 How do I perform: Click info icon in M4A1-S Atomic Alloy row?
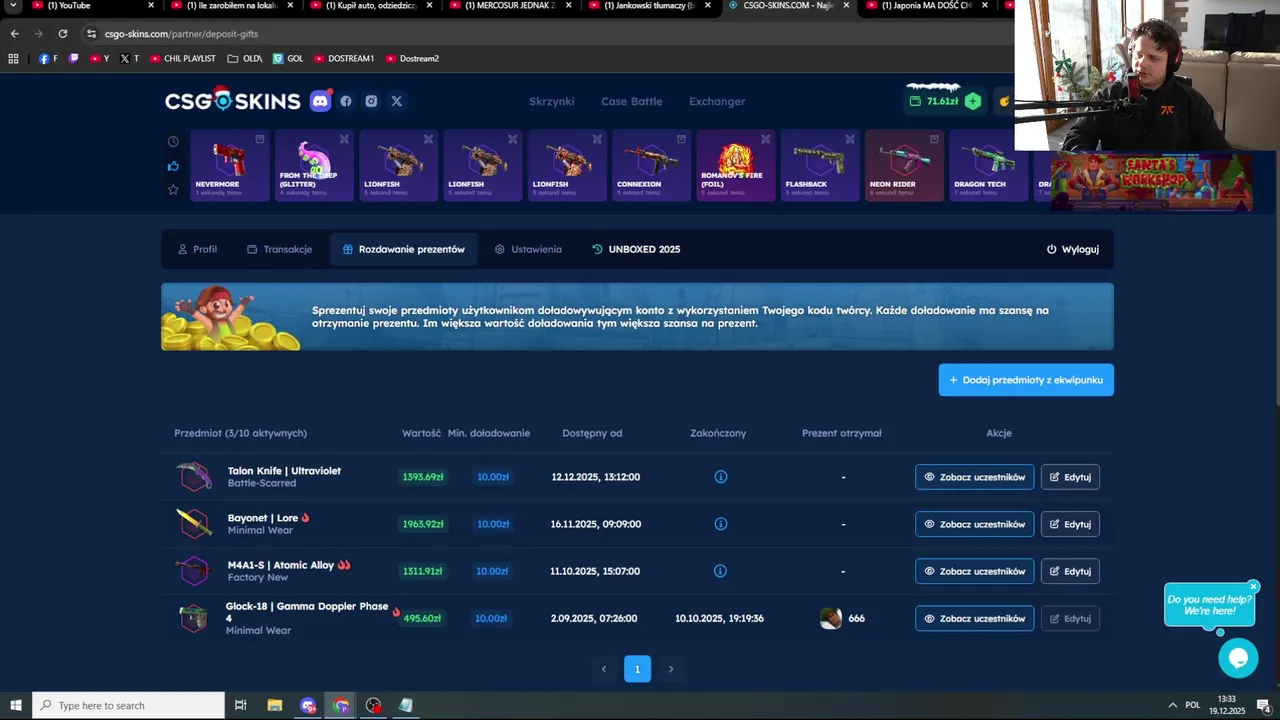tap(720, 571)
